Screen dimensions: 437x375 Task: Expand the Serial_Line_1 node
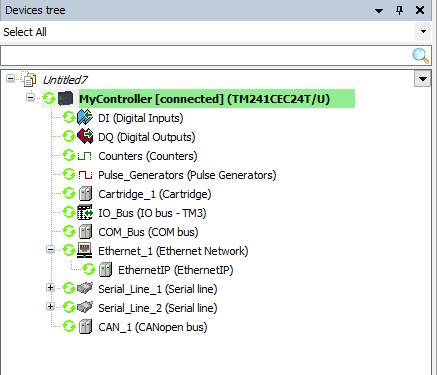click(50, 288)
